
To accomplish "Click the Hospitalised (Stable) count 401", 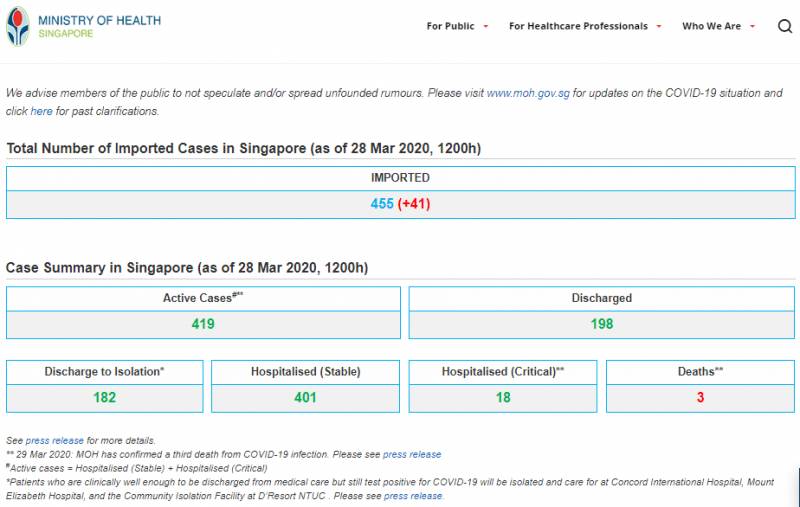I will click(305, 397).
